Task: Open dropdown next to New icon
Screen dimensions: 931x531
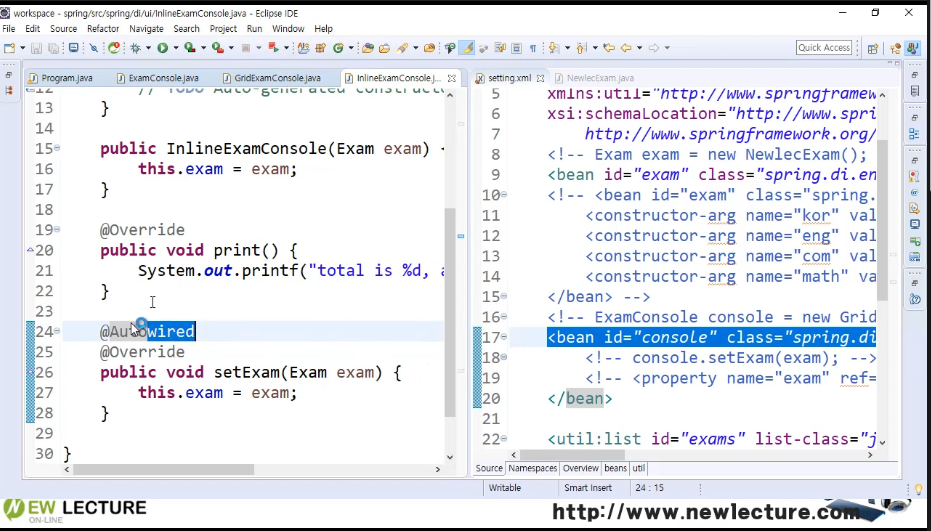Action: pyautogui.click(x=23, y=48)
